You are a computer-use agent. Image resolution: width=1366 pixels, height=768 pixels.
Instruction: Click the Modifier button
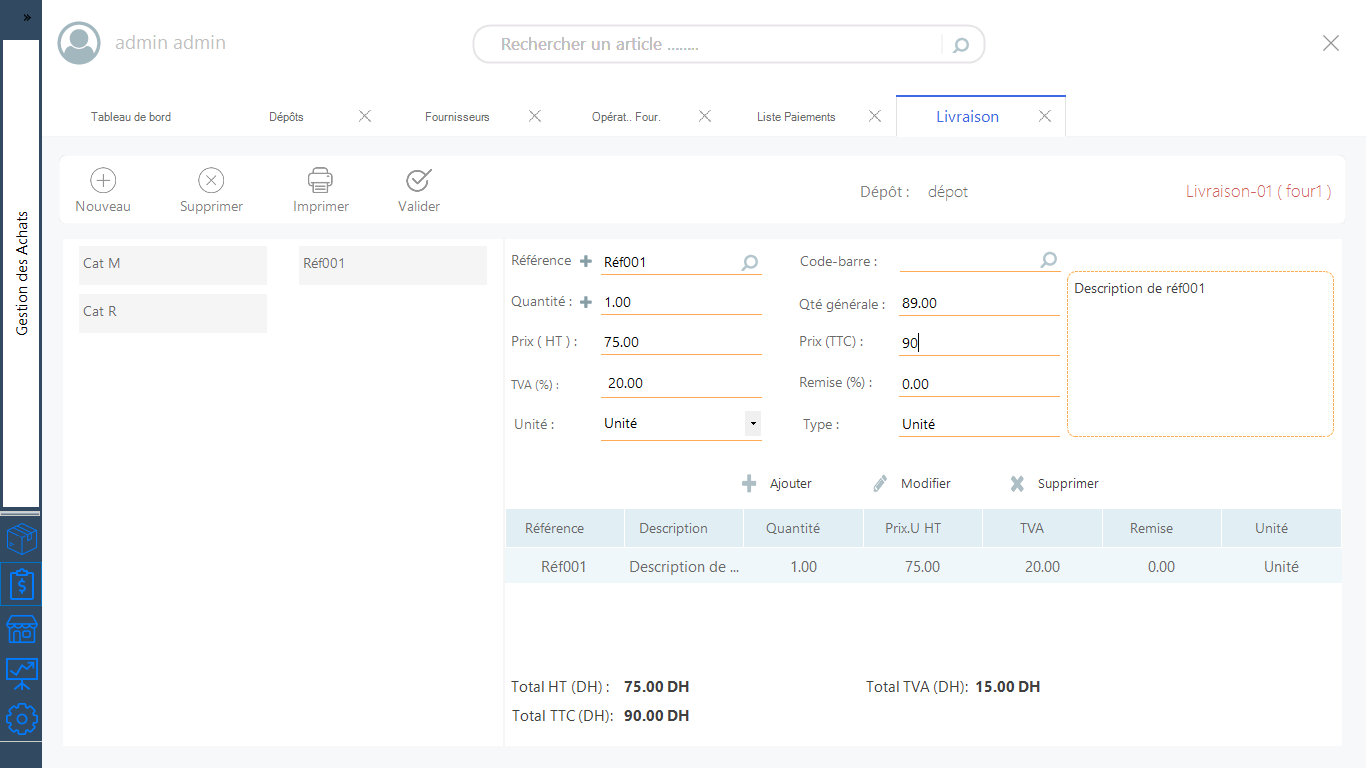(912, 484)
